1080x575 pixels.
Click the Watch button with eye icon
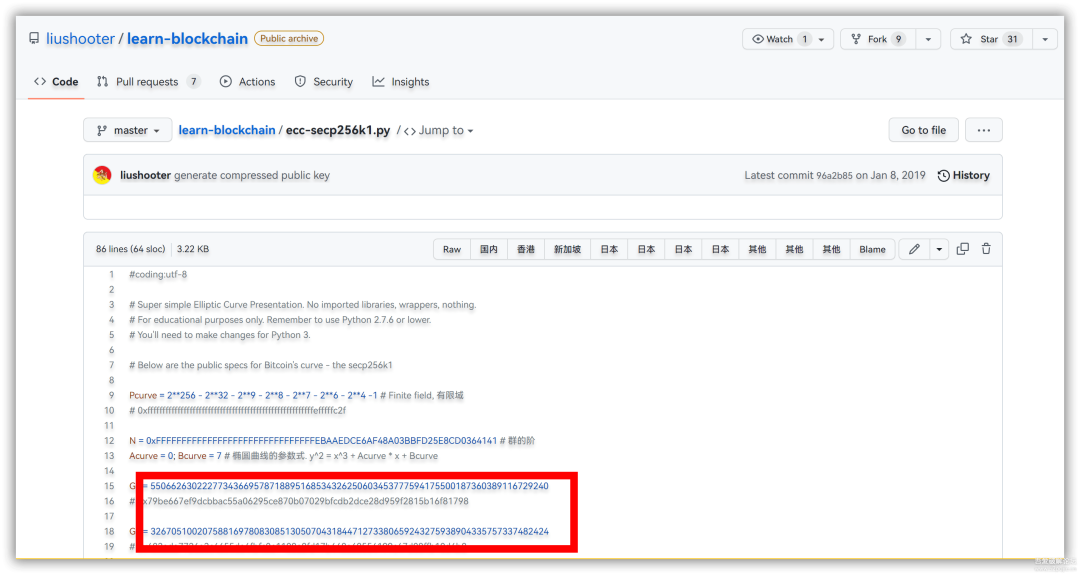pos(780,39)
